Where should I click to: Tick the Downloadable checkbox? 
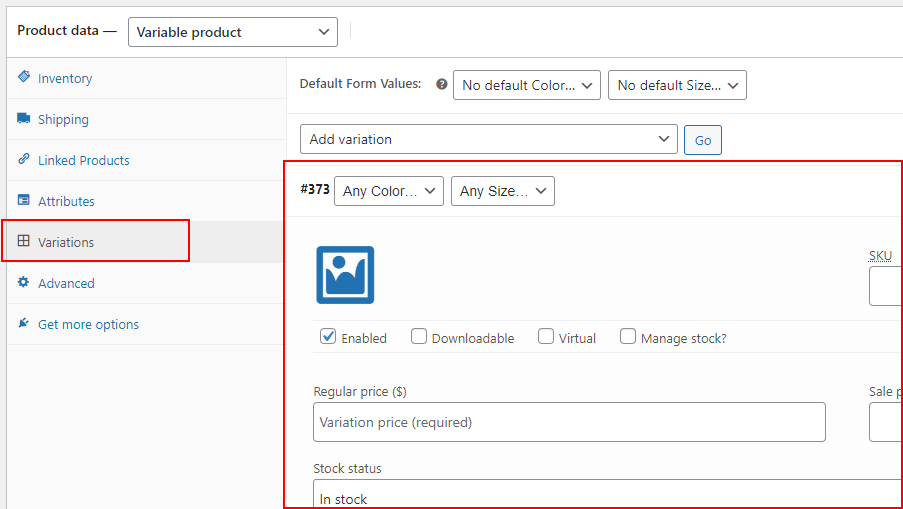click(419, 336)
